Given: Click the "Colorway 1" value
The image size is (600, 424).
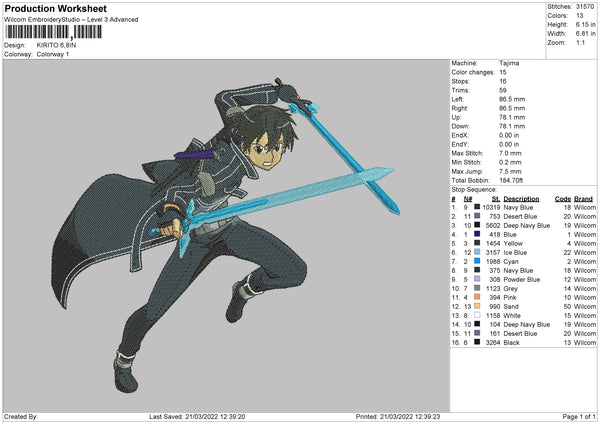Looking at the screenshot, I should (53, 54).
